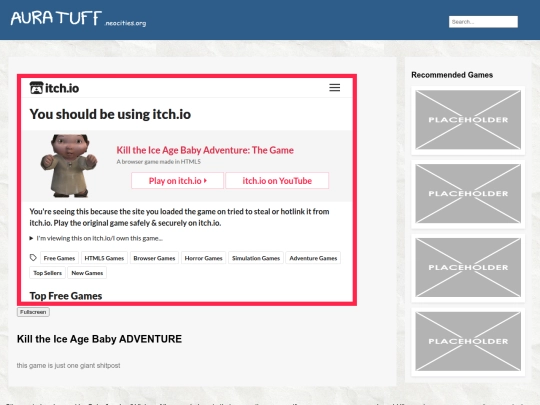Click the tag icon beside Free Games
The image size is (540, 405).
point(33,258)
